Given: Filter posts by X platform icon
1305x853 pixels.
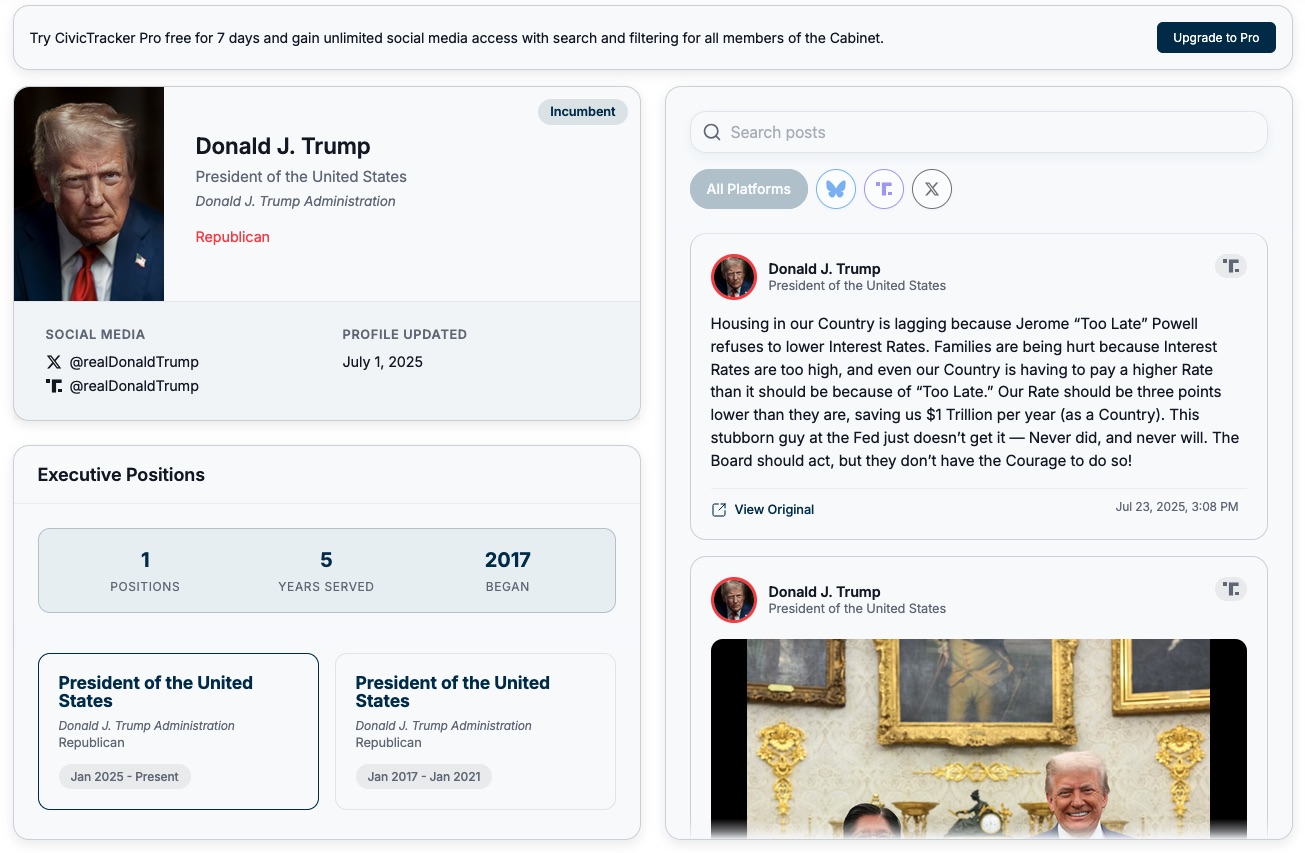Looking at the screenshot, I should tap(932, 189).
